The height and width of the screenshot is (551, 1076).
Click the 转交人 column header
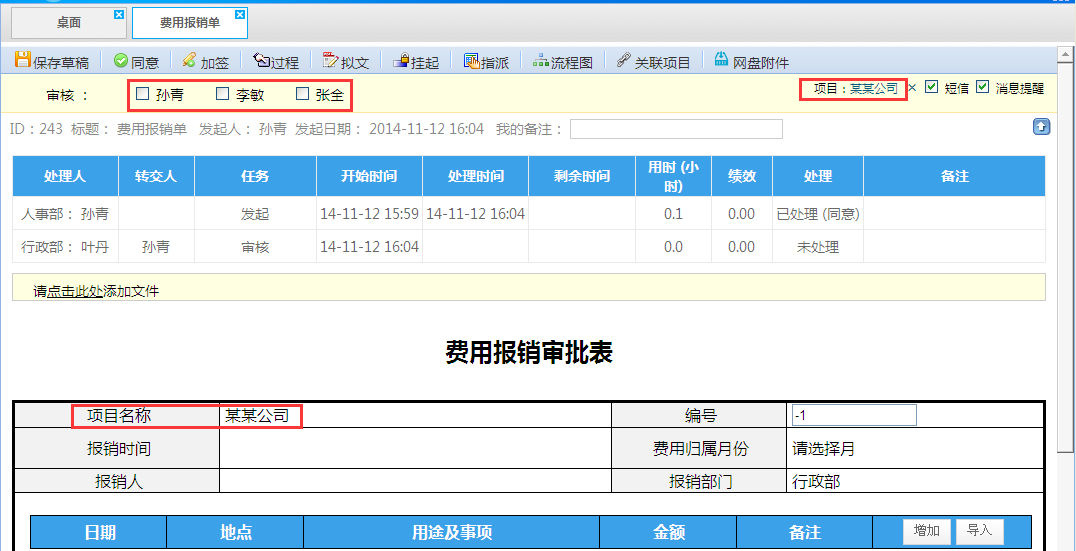156,176
